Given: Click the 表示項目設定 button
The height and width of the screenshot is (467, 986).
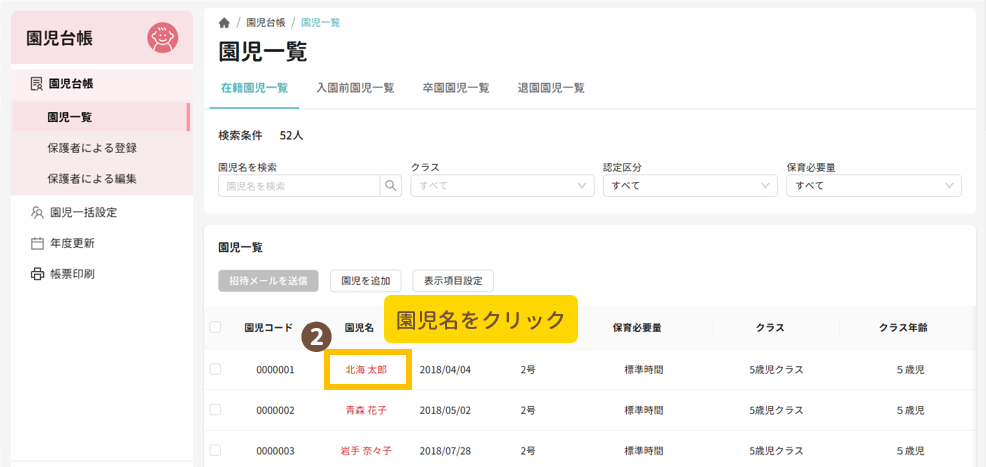Looking at the screenshot, I should pyautogui.click(x=453, y=281).
